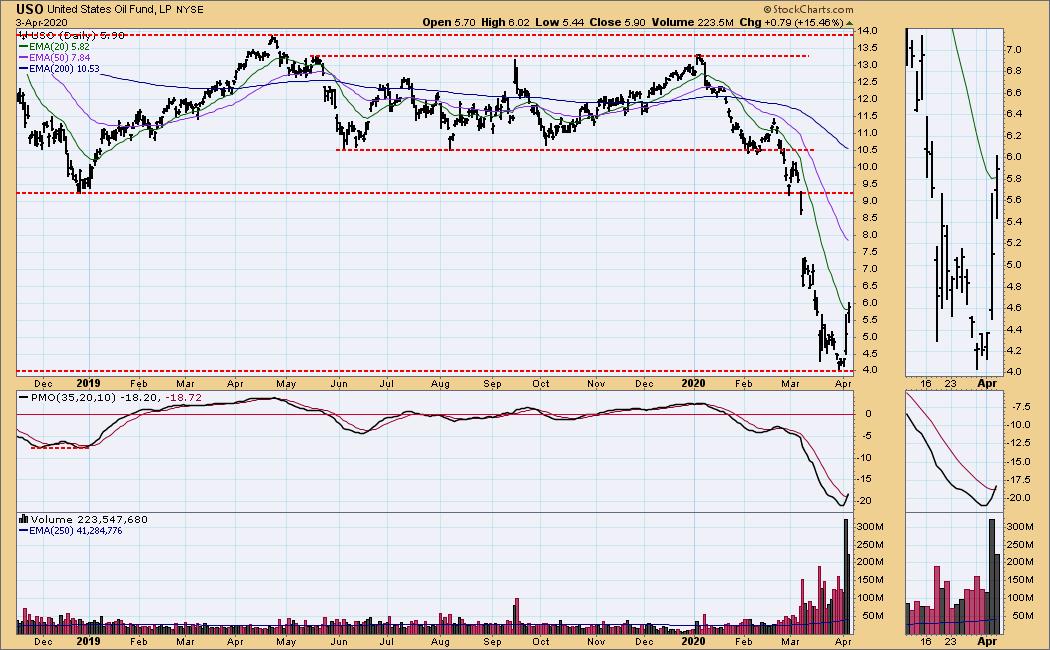Click the "Volume 223,547,680" panel label

coord(89,519)
